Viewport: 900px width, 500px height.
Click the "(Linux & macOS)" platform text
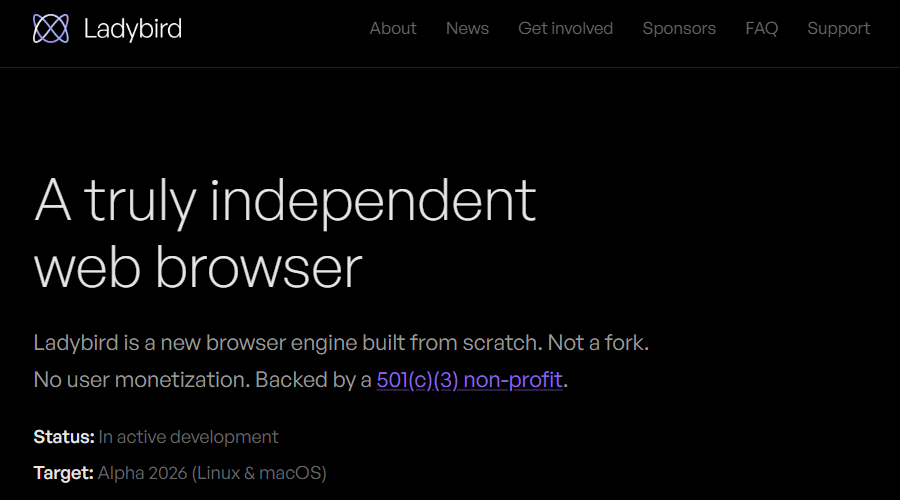259,473
